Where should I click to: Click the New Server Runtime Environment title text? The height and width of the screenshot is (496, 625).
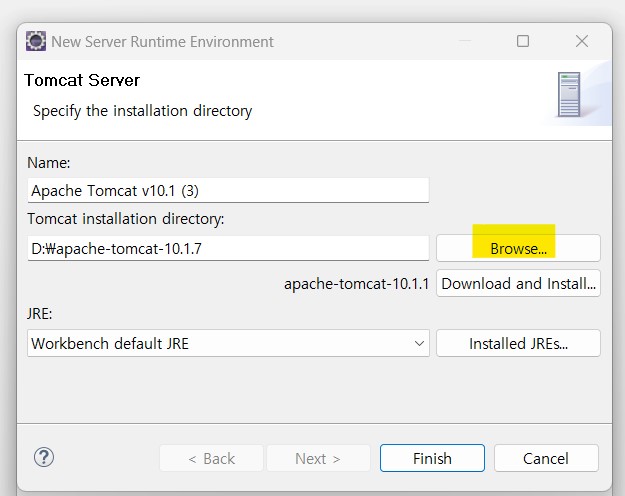(163, 42)
